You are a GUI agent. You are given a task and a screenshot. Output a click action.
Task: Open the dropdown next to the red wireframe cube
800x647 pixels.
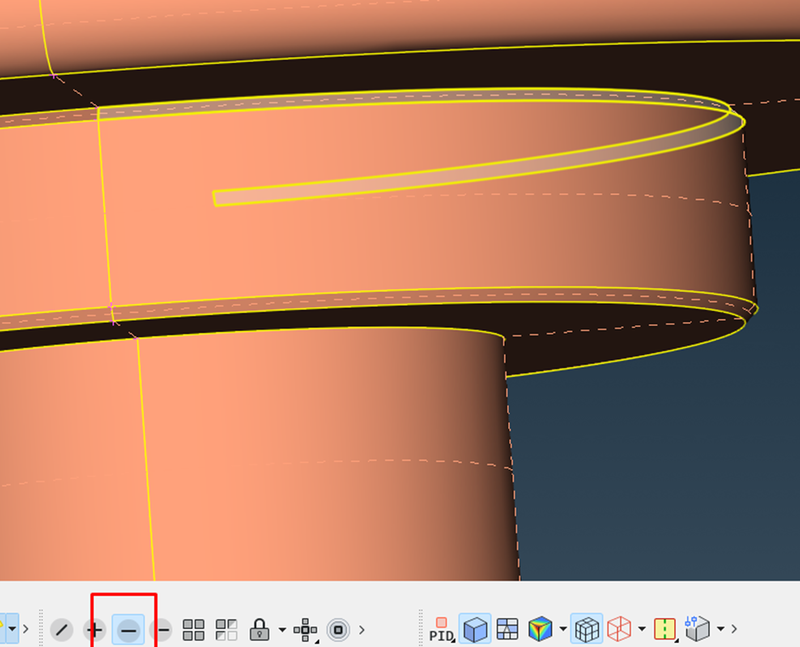[642, 629]
